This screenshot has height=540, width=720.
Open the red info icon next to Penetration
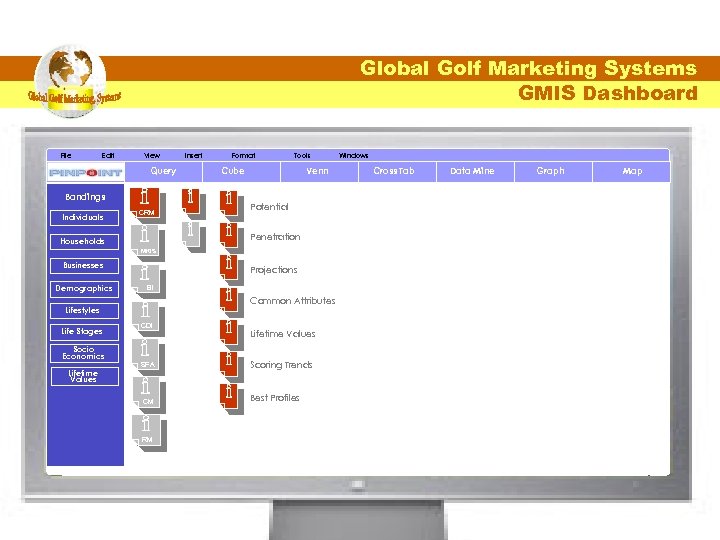click(231, 237)
